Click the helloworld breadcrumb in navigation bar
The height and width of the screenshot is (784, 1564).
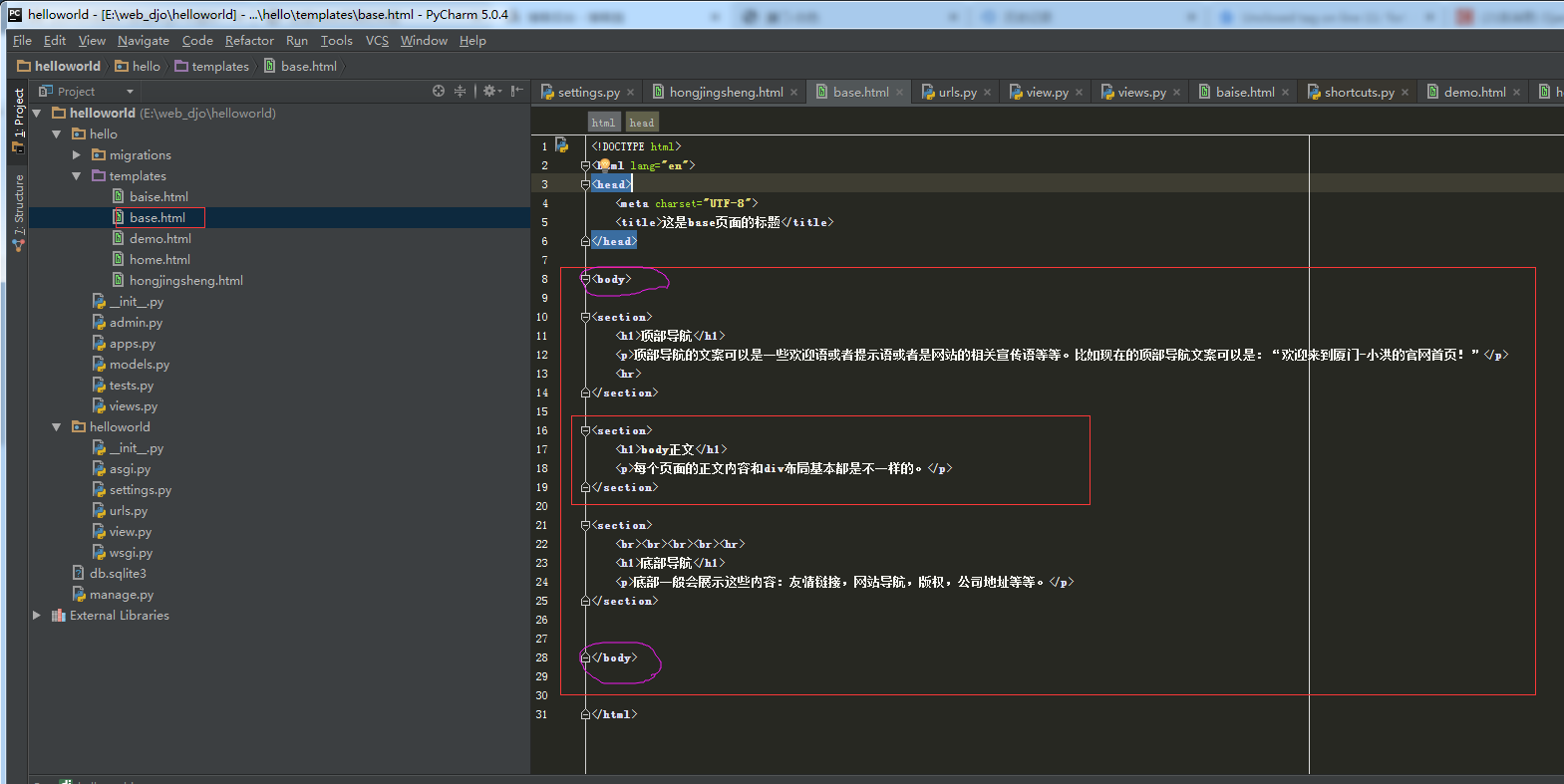tap(59, 67)
